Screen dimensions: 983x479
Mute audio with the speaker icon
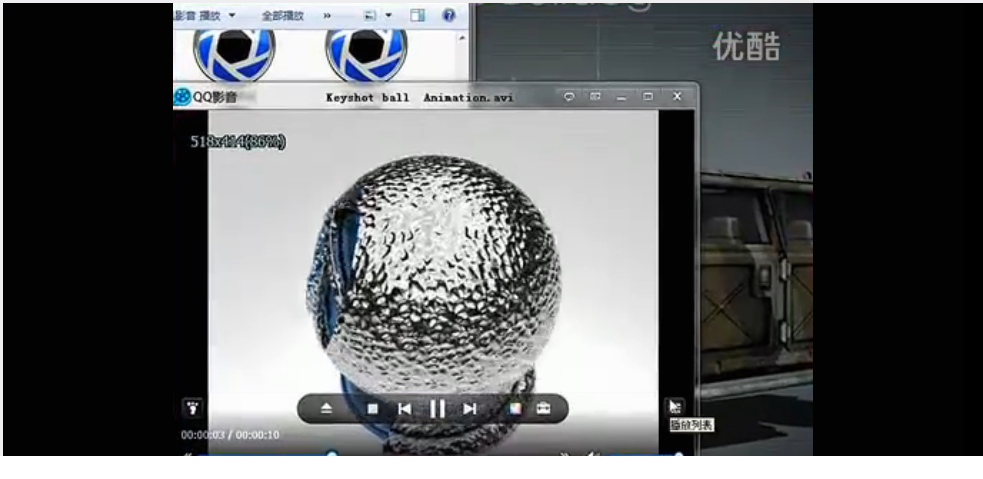click(592, 453)
